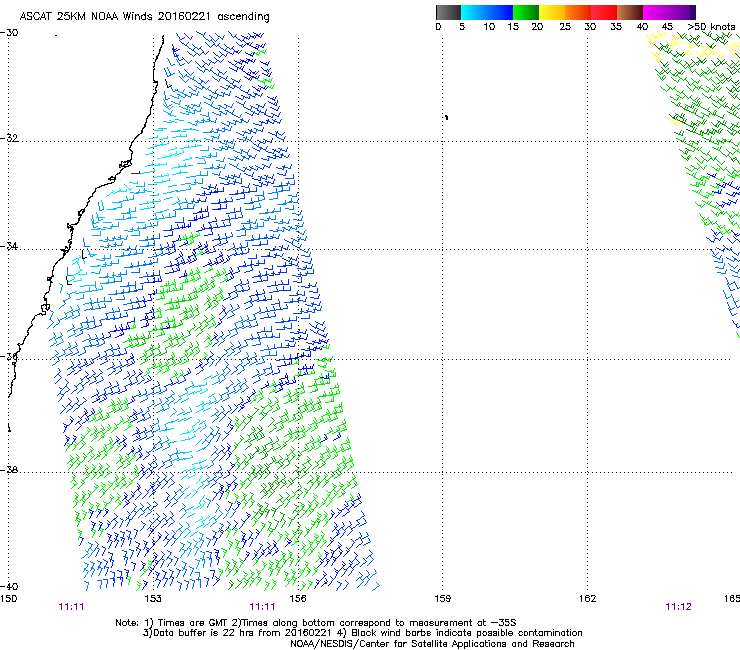Click the magenta 40-45 knots color segment
740x650 pixels.
[656, 12]
